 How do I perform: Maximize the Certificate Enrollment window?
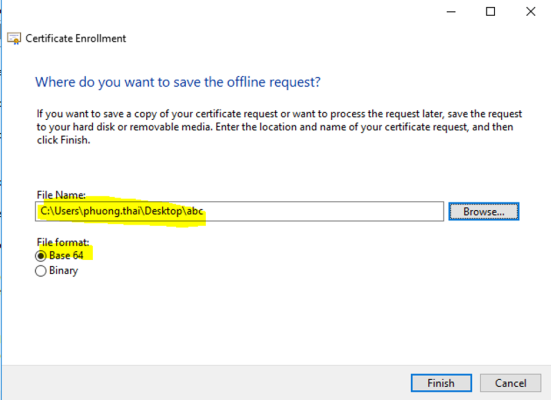(491, 12)
